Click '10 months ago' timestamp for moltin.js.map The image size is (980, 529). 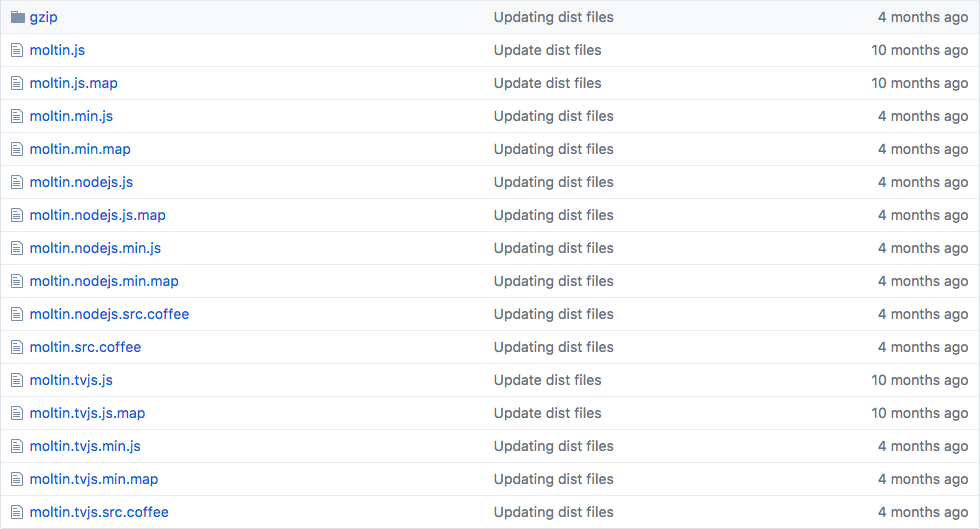pyautogui.click(x=920, y=83)
